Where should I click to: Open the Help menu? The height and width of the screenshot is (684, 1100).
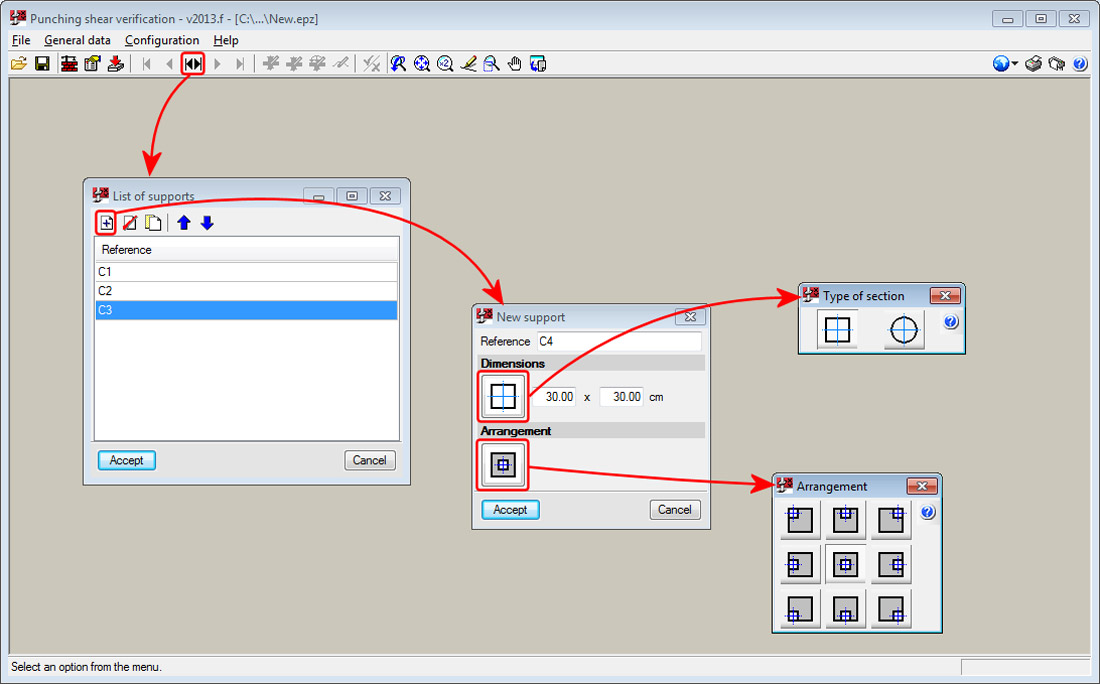[x=226, y=40]
